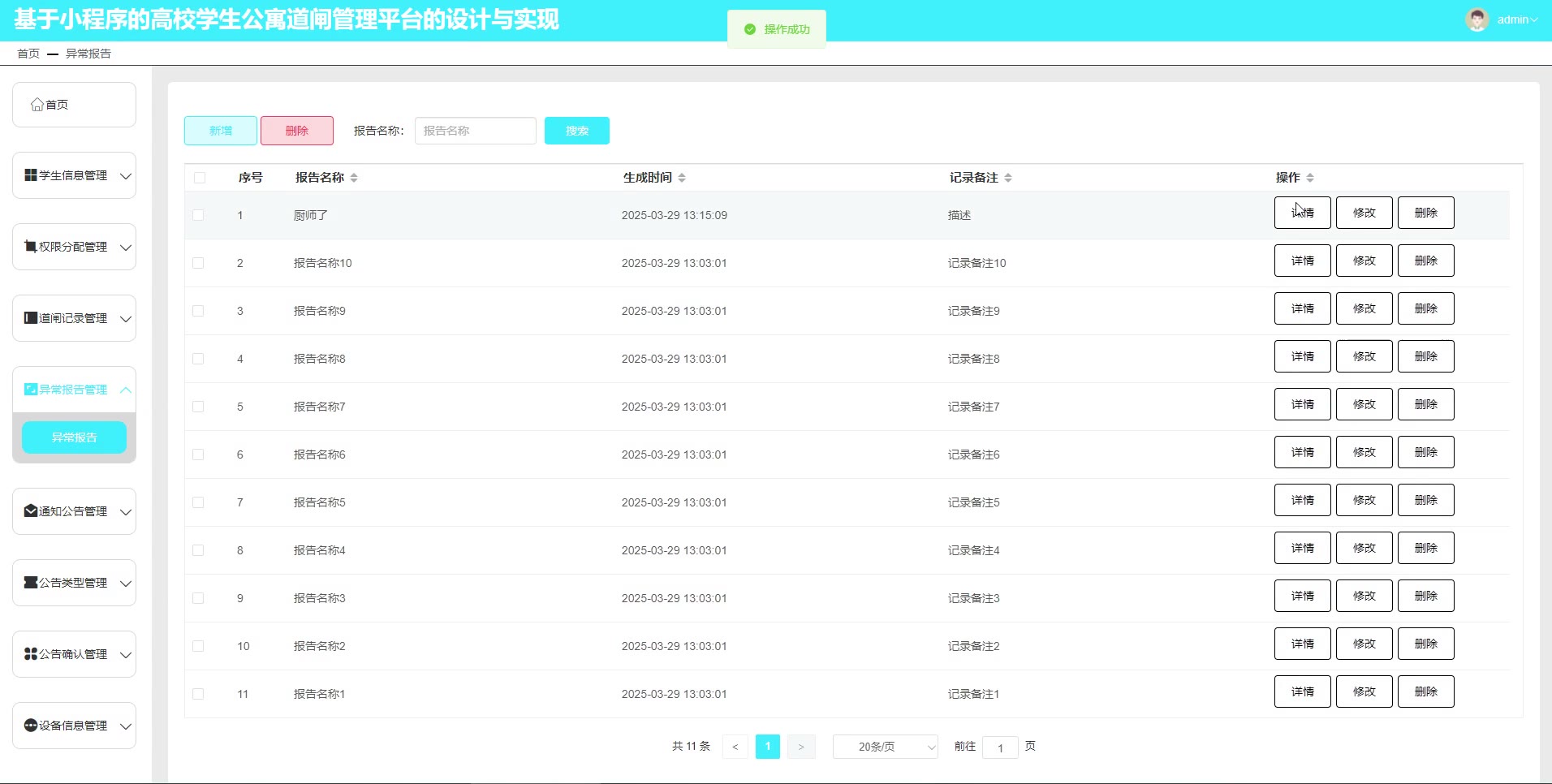Click the 通知公告管理 envelope icon
The width and height of the screenshot is (1552, 784).
tap(31, 511)
